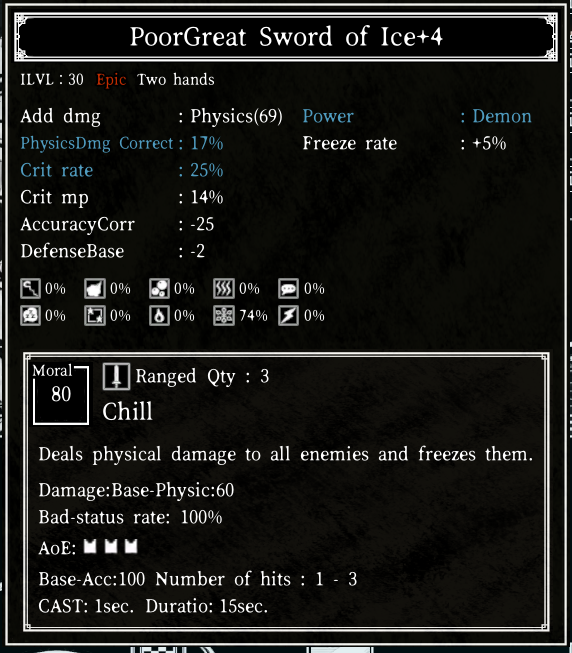Select the blue Power Demon attribute
Screen dimensions: 572x653
[417, 116]
